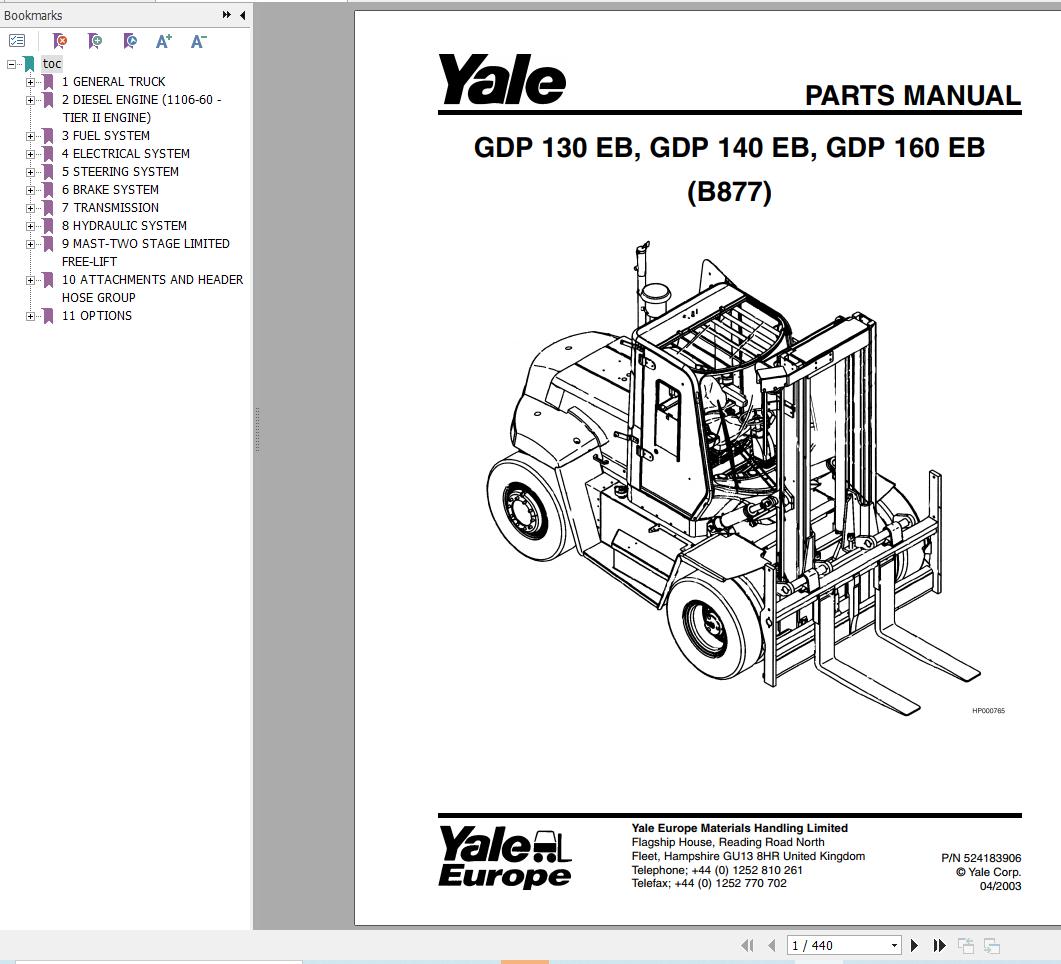Jump to the last page
Screen dimensions: 1061x964
pos(939,945)
